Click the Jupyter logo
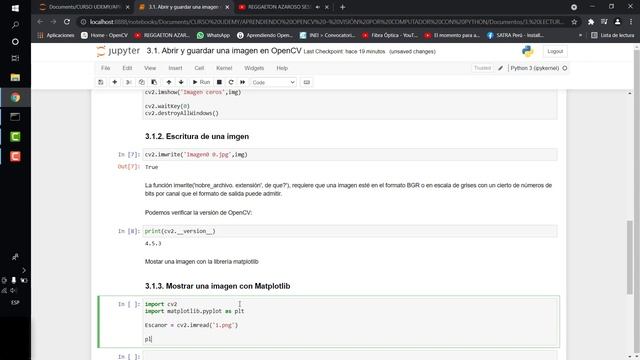The height and width of the screenshot is (360, 640). click(x=118, y=51)
